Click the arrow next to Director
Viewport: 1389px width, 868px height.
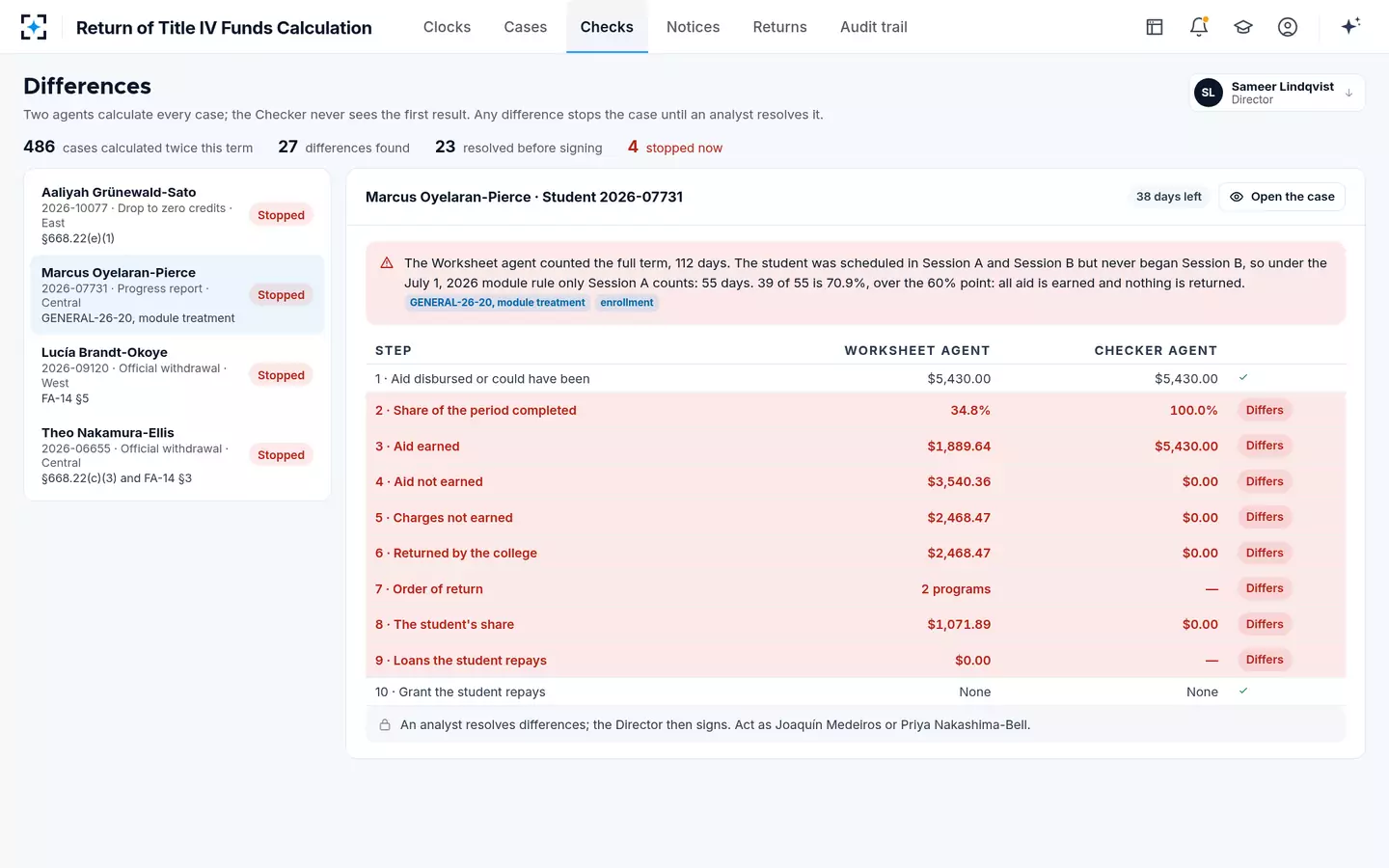pos(1348,94)
